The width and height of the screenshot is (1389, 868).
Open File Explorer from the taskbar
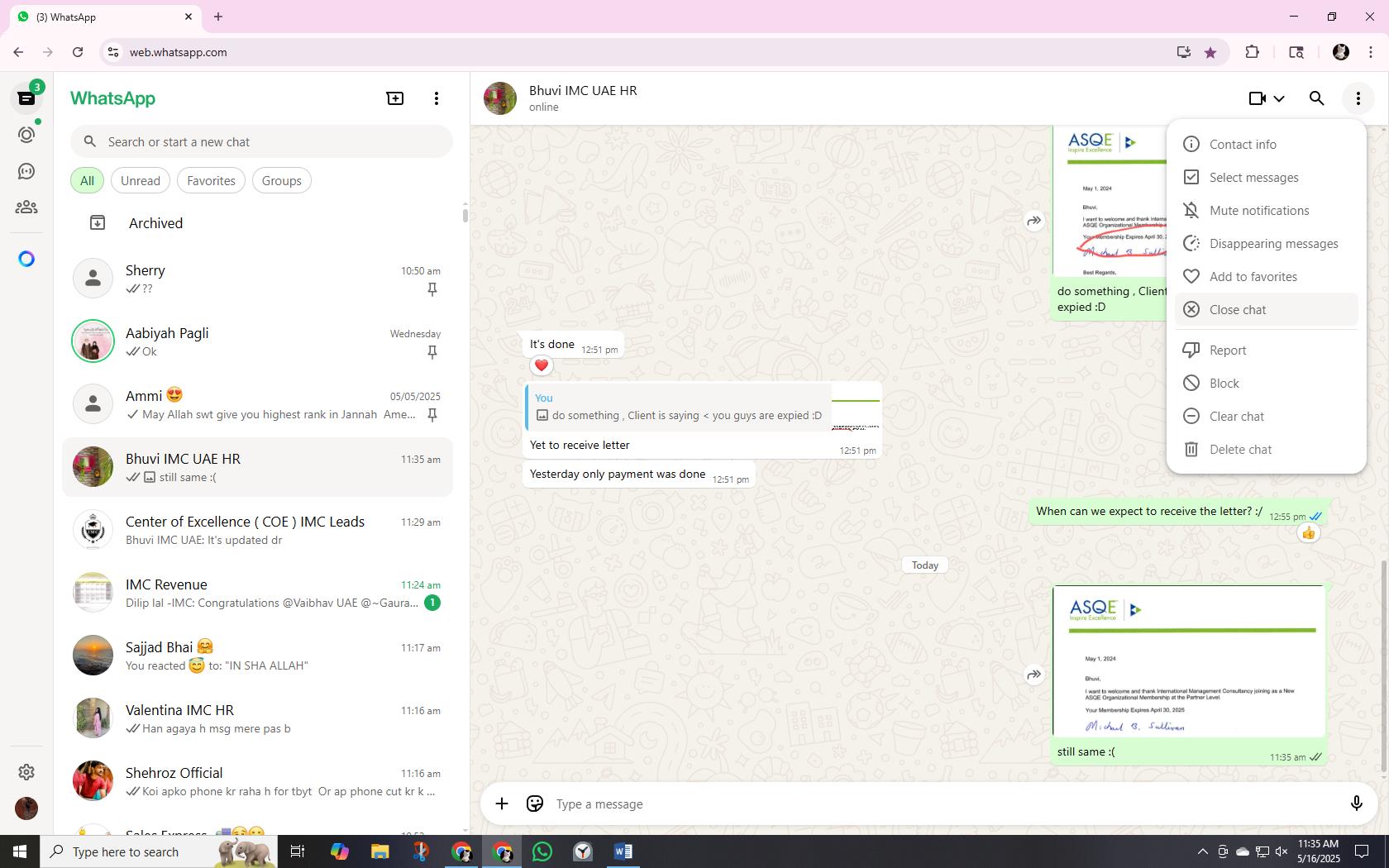tap(379, 851)
